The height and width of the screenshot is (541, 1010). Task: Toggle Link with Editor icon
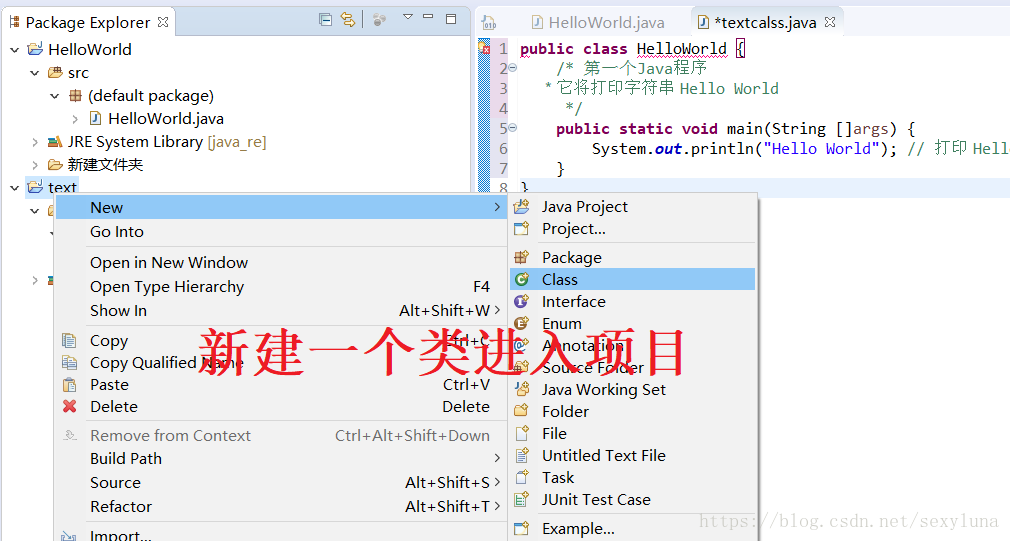coord(348,19)
